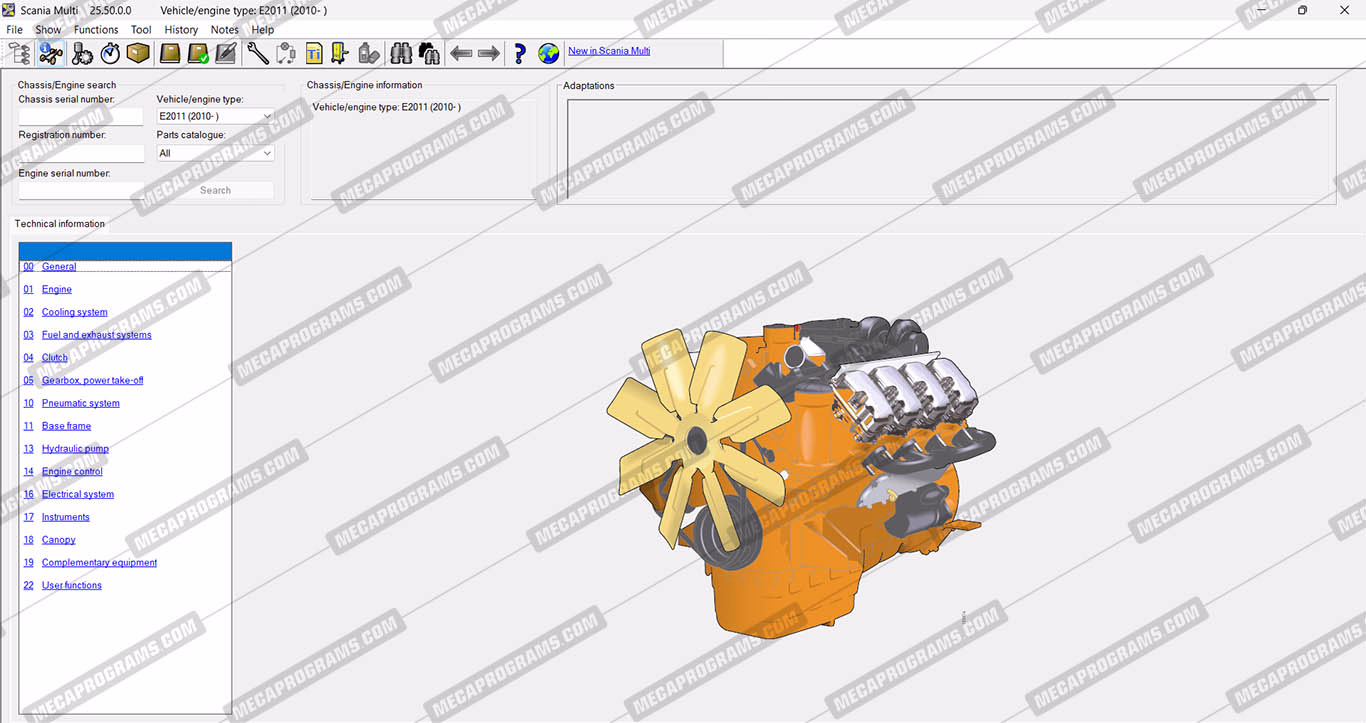Expand the Parts catalogue dropdown
The image size is (1366, 723).
pos(215,153)
